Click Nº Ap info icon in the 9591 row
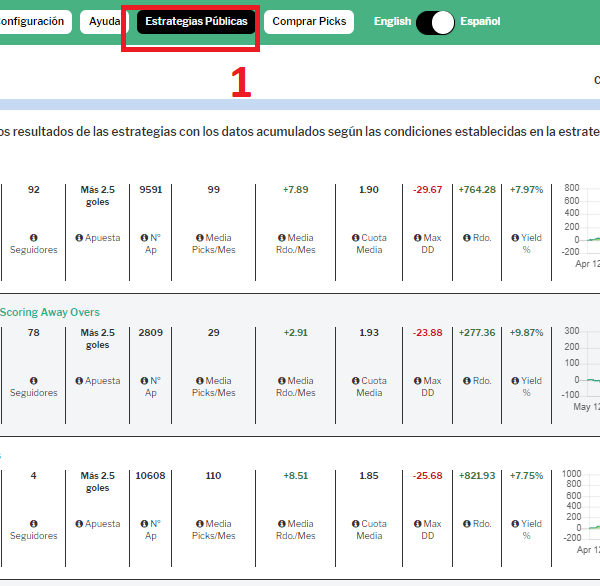 pyautogui.click(x=144, y=238)
